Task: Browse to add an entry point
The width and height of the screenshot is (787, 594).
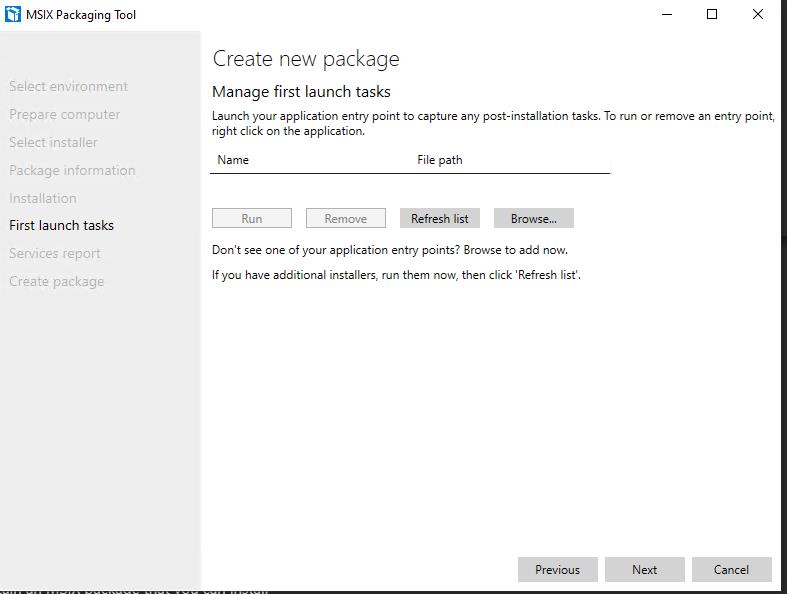Action: (x=534, y=218)
